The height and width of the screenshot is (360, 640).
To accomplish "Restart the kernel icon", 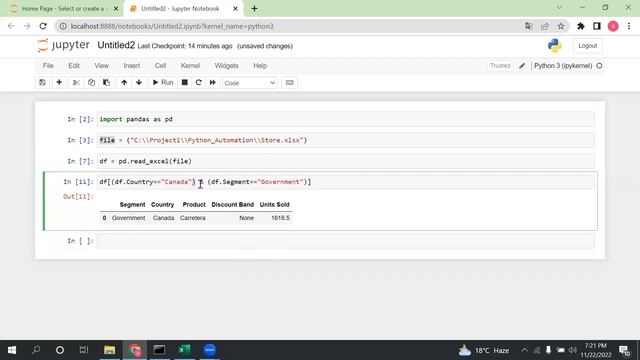I will coord(199,82).
